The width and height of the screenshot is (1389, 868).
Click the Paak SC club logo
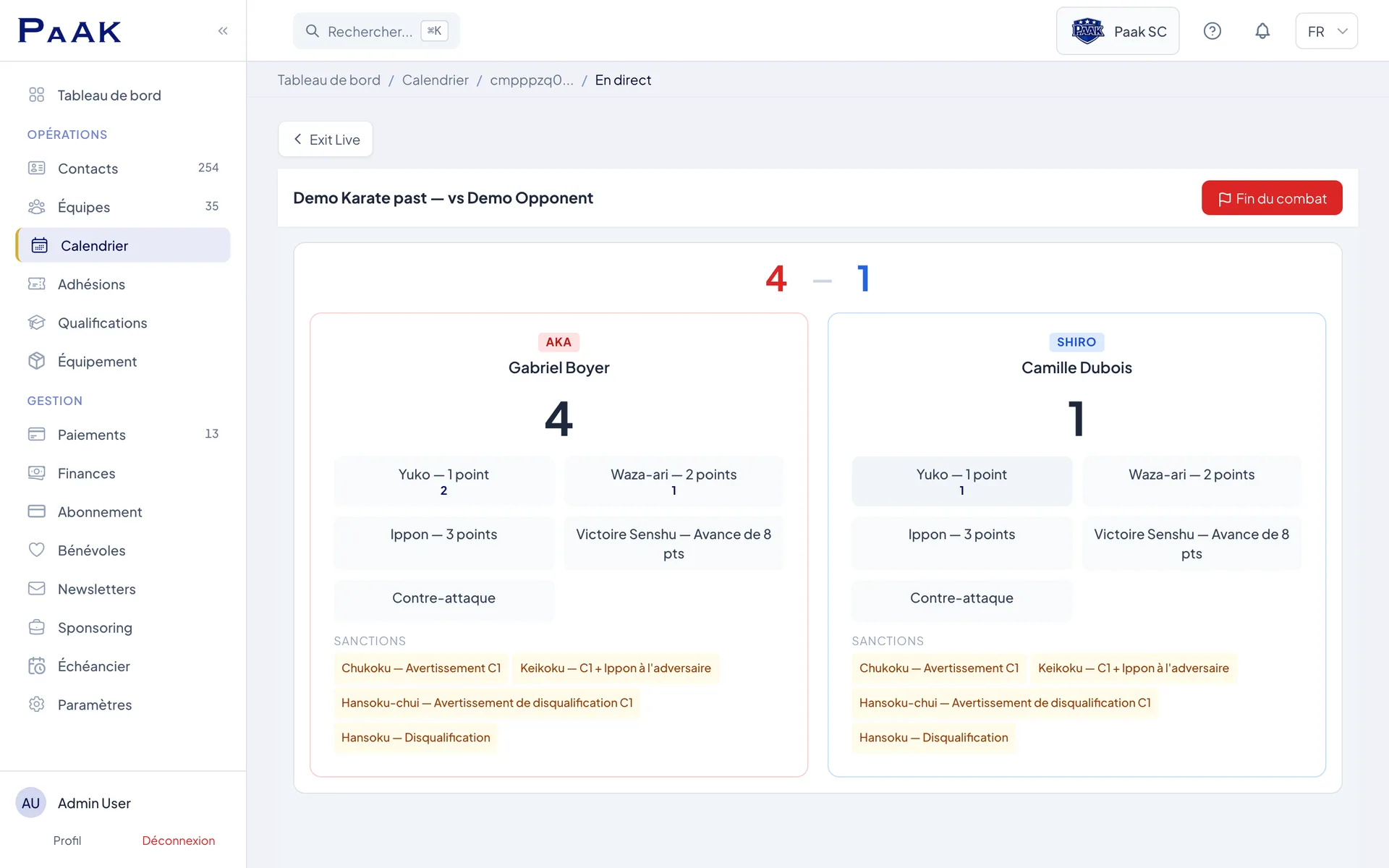click(x=1087, y=31)
